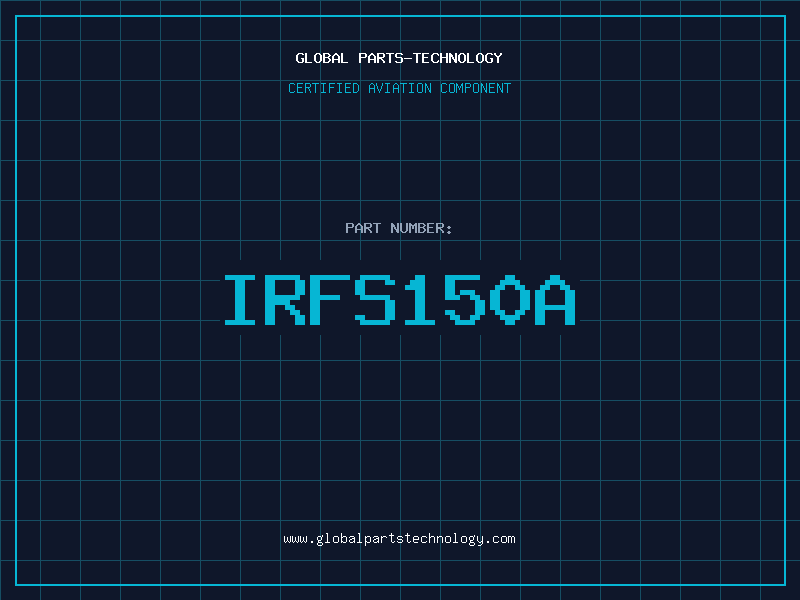Click the digit 0 in the part number

click(512, 300)
